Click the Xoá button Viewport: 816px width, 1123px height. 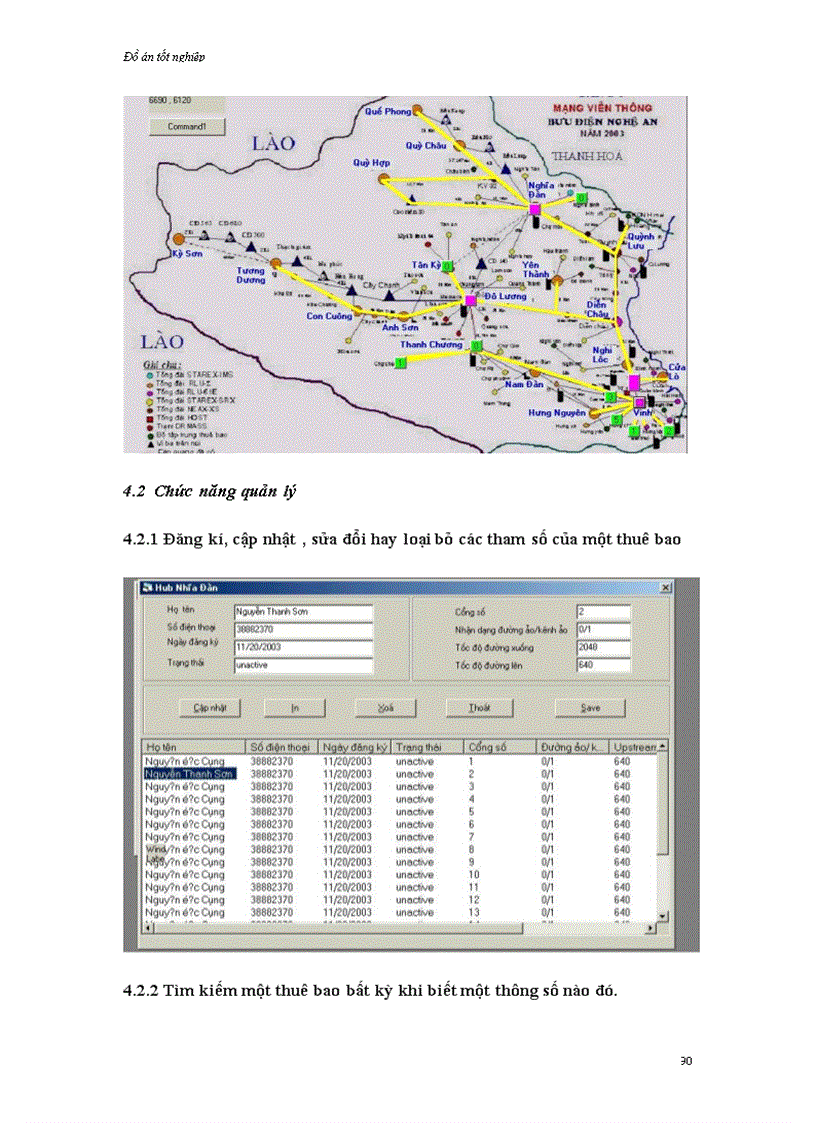click(385, 707)
